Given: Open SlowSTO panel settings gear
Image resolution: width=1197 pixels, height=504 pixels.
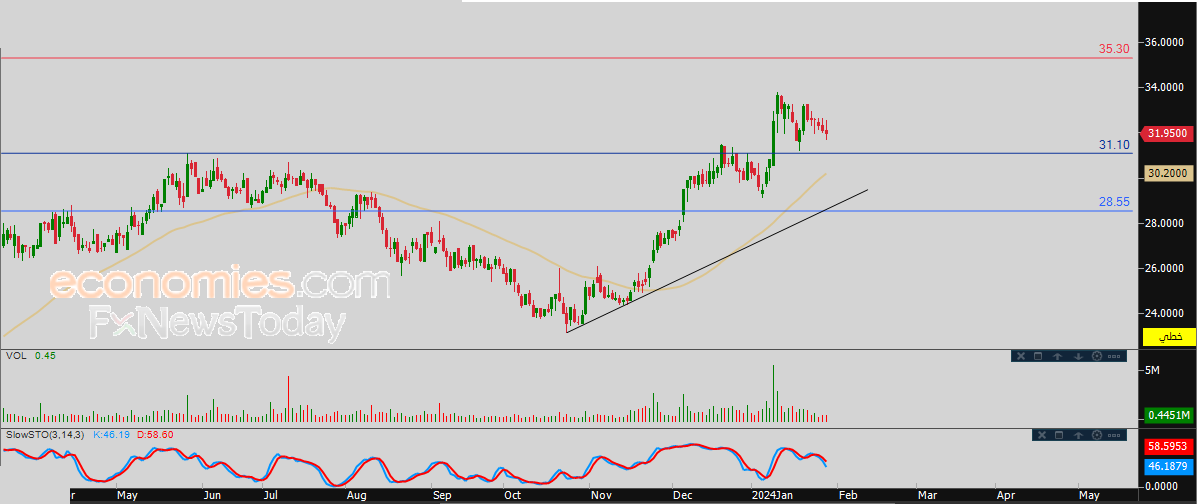Looking at the screenshot, I should [x=1097, y=435].
